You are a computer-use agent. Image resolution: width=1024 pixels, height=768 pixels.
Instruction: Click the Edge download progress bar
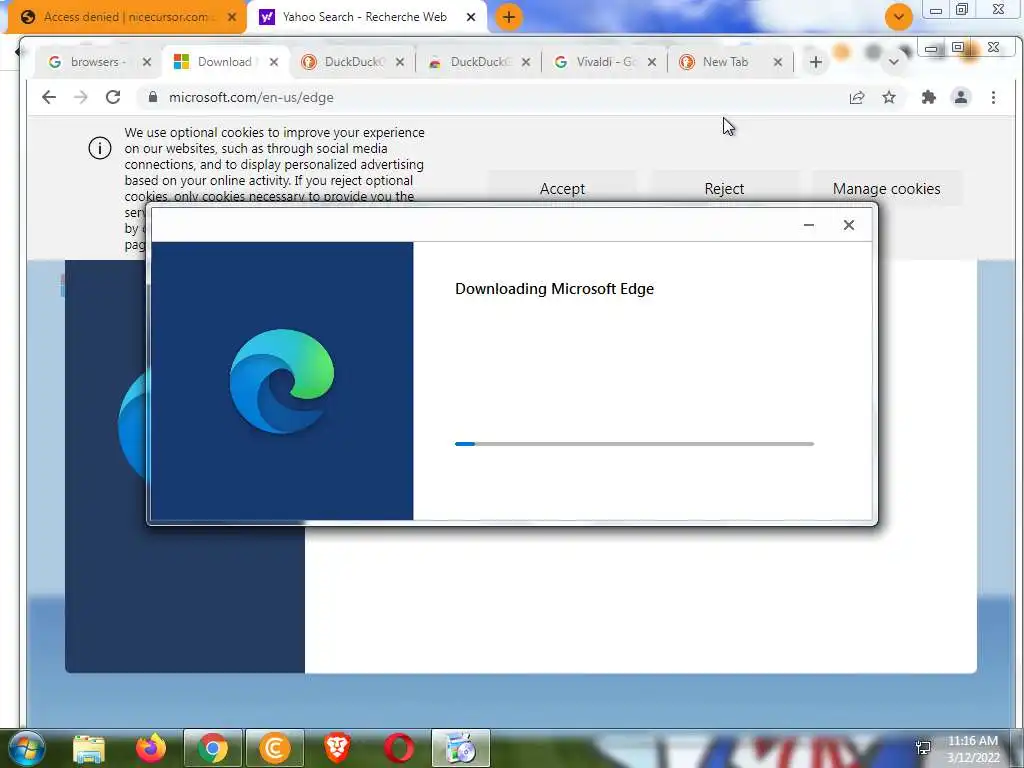click(634, 444)
